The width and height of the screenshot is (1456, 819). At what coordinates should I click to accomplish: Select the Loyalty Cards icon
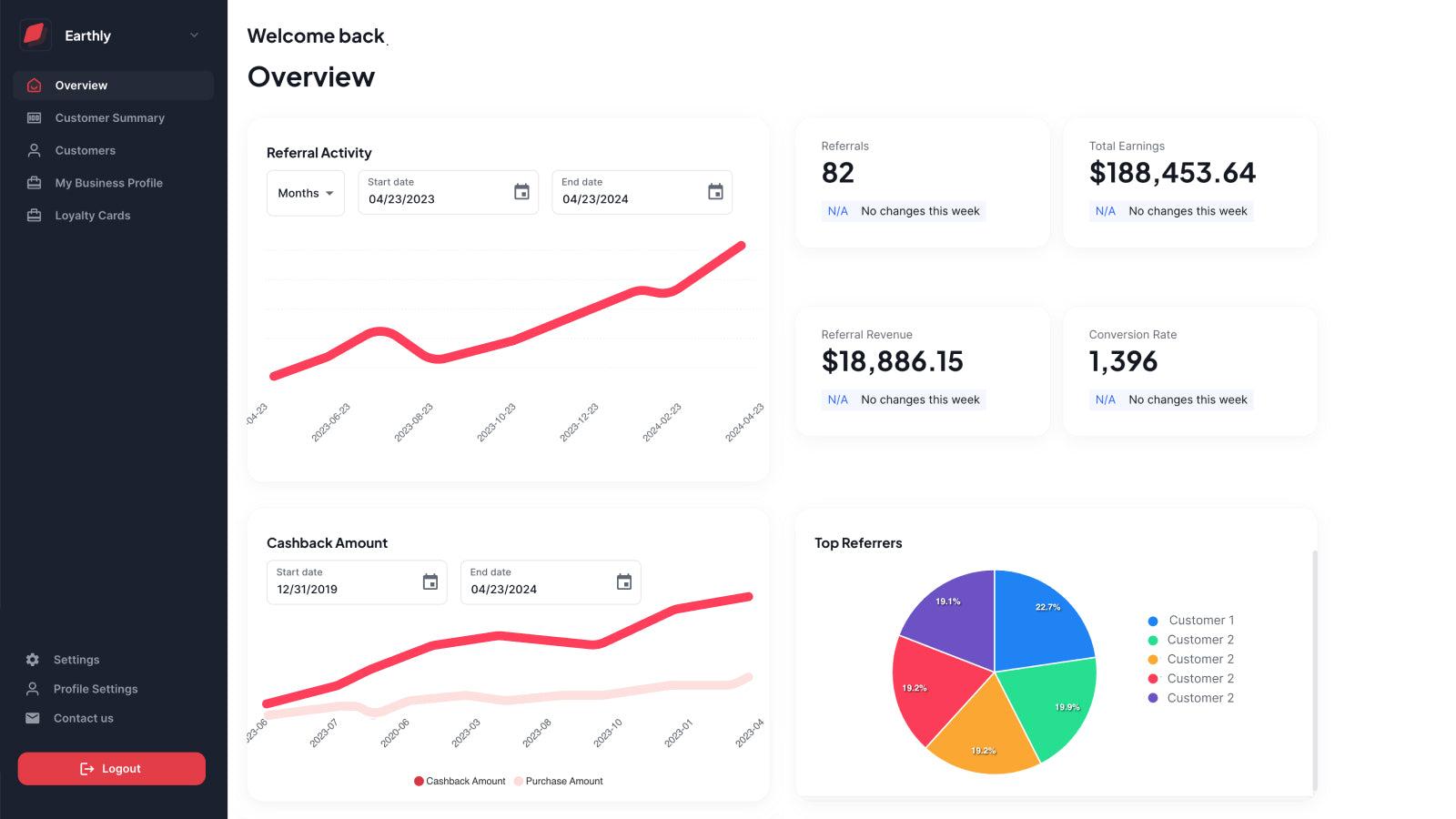pyautogui.click(x=34, y=215)
